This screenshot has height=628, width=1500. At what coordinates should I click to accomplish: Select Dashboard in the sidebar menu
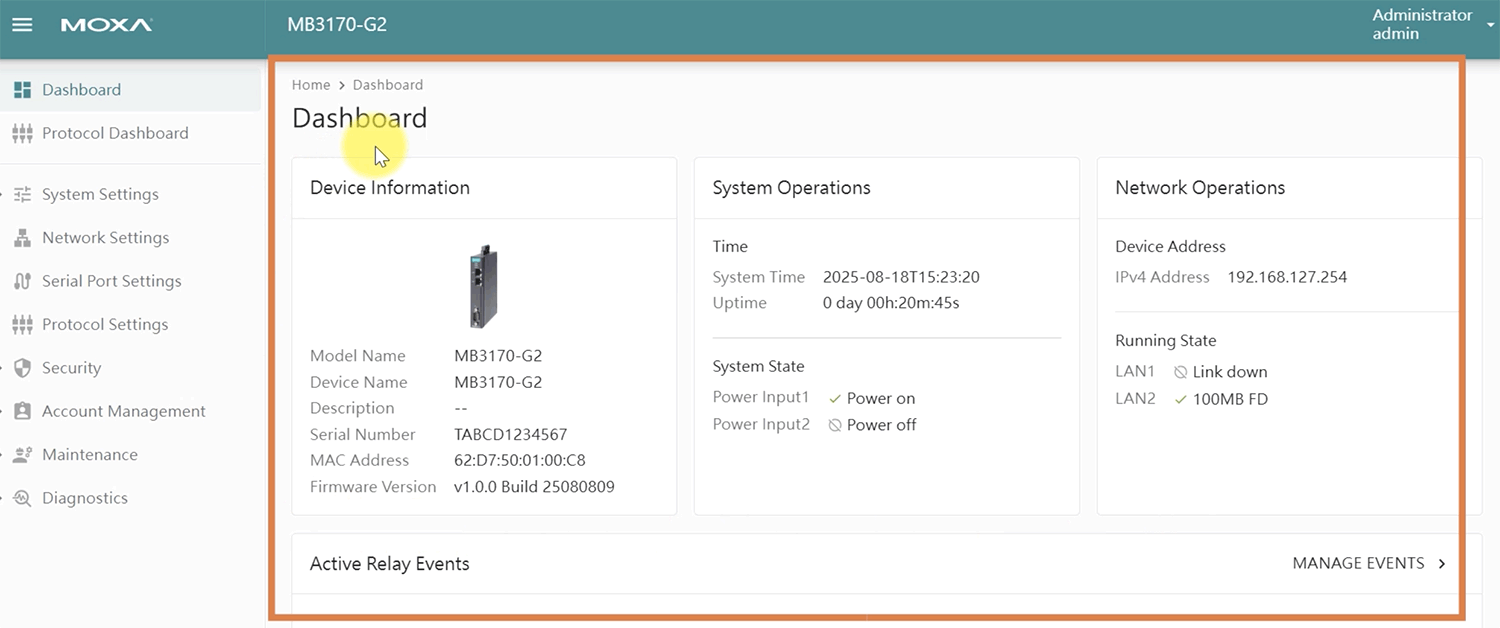pyautogui.click(x=81, y=89)
